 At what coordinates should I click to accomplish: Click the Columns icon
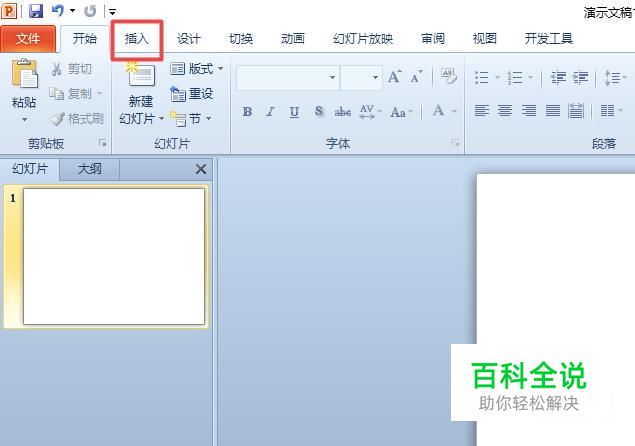tap(607, 110)
